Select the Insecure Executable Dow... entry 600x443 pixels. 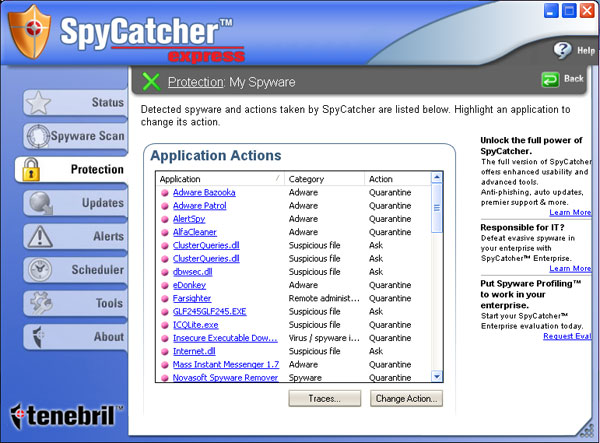click(x=225, y=338)
